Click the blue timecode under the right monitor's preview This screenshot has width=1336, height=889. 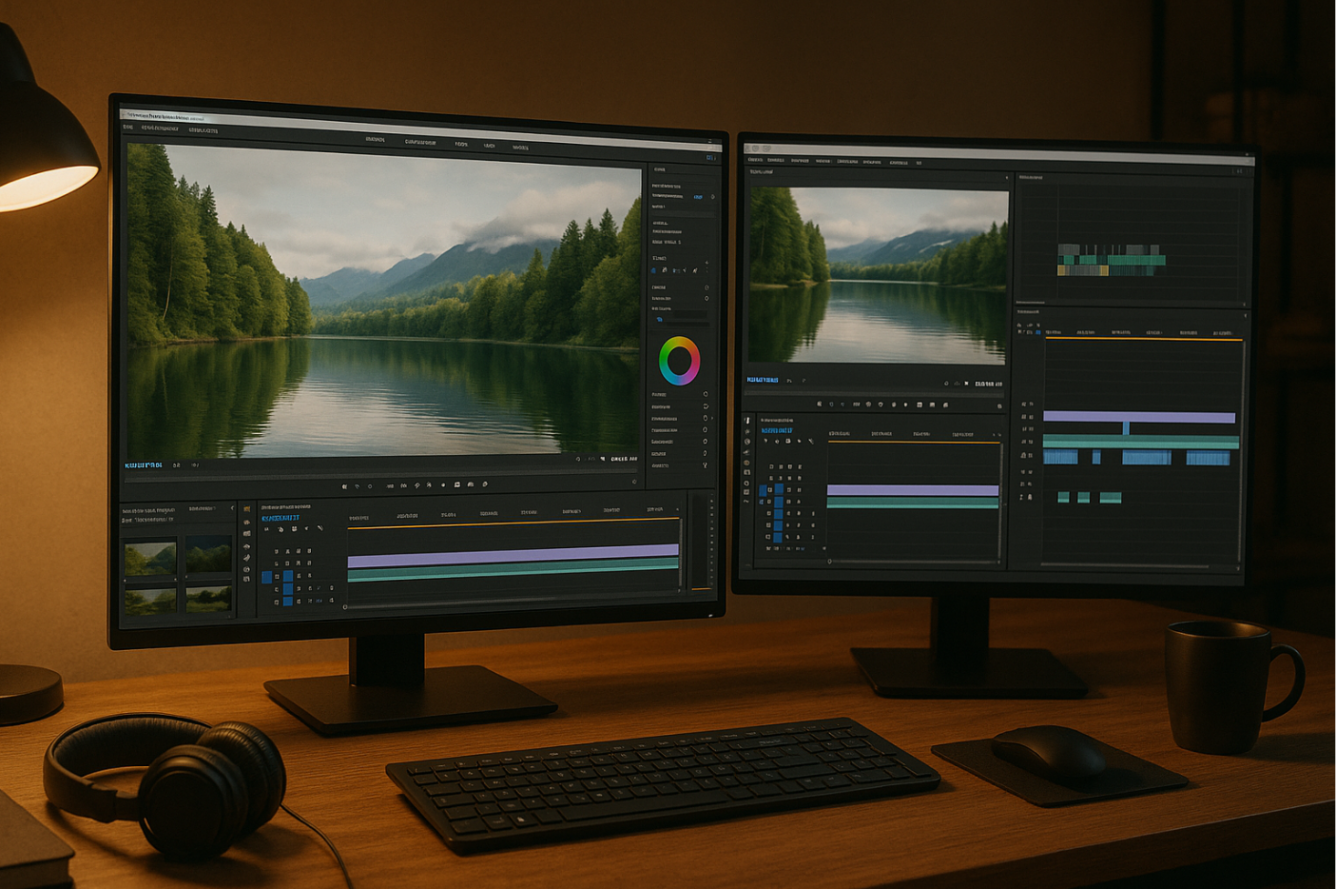764,381
